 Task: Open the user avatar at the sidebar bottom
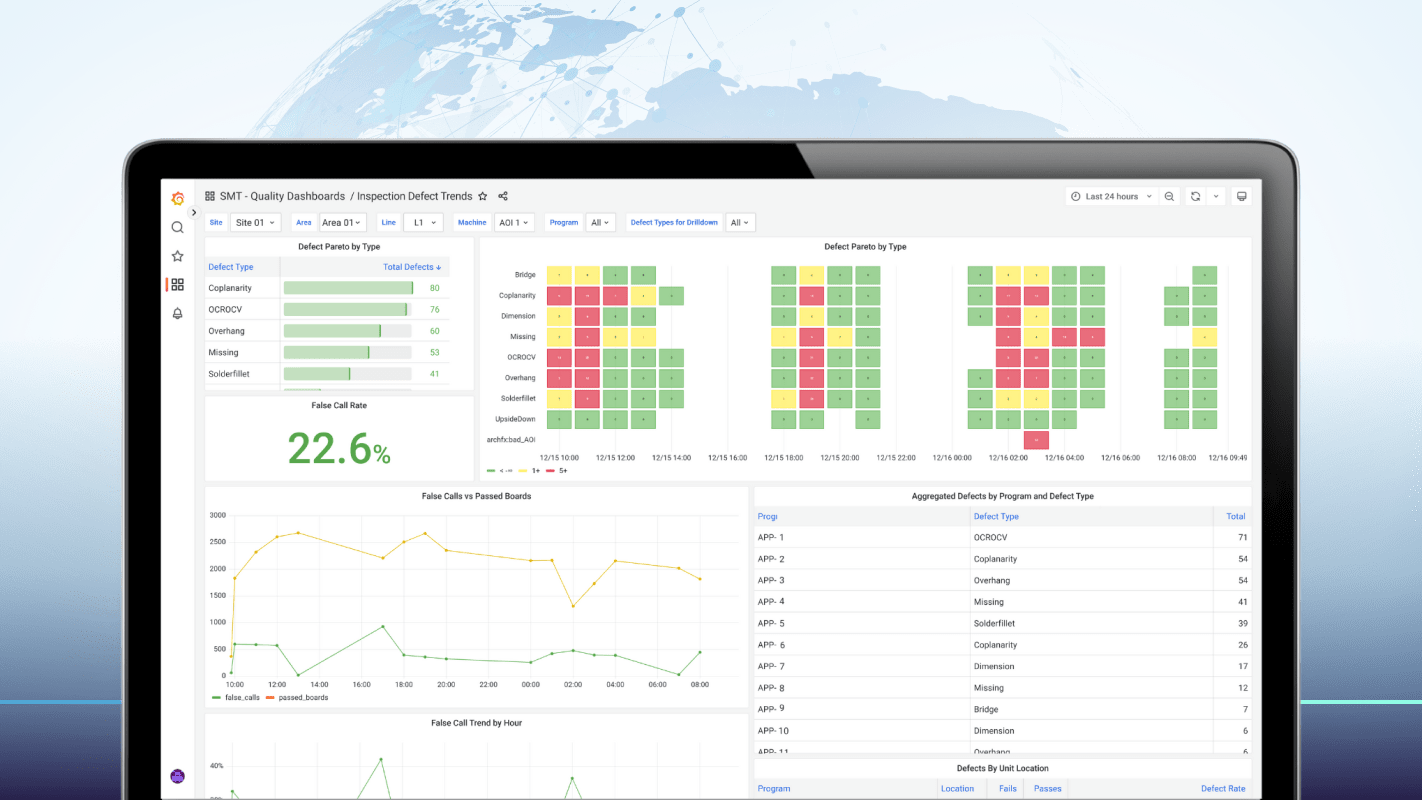[x=178, y=776]
